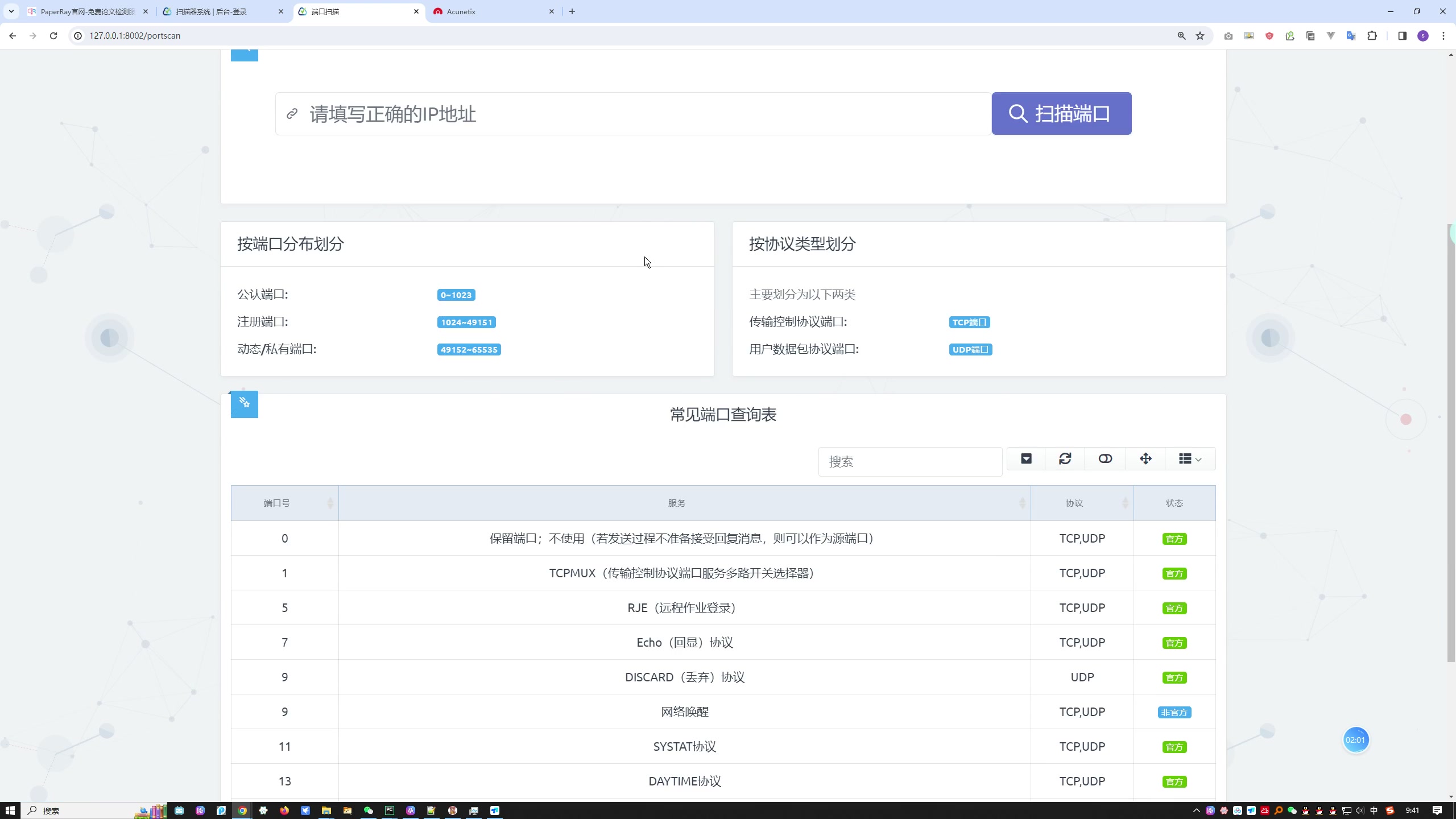
Task: Close the Acunetix tab
Action: (551, 11)
